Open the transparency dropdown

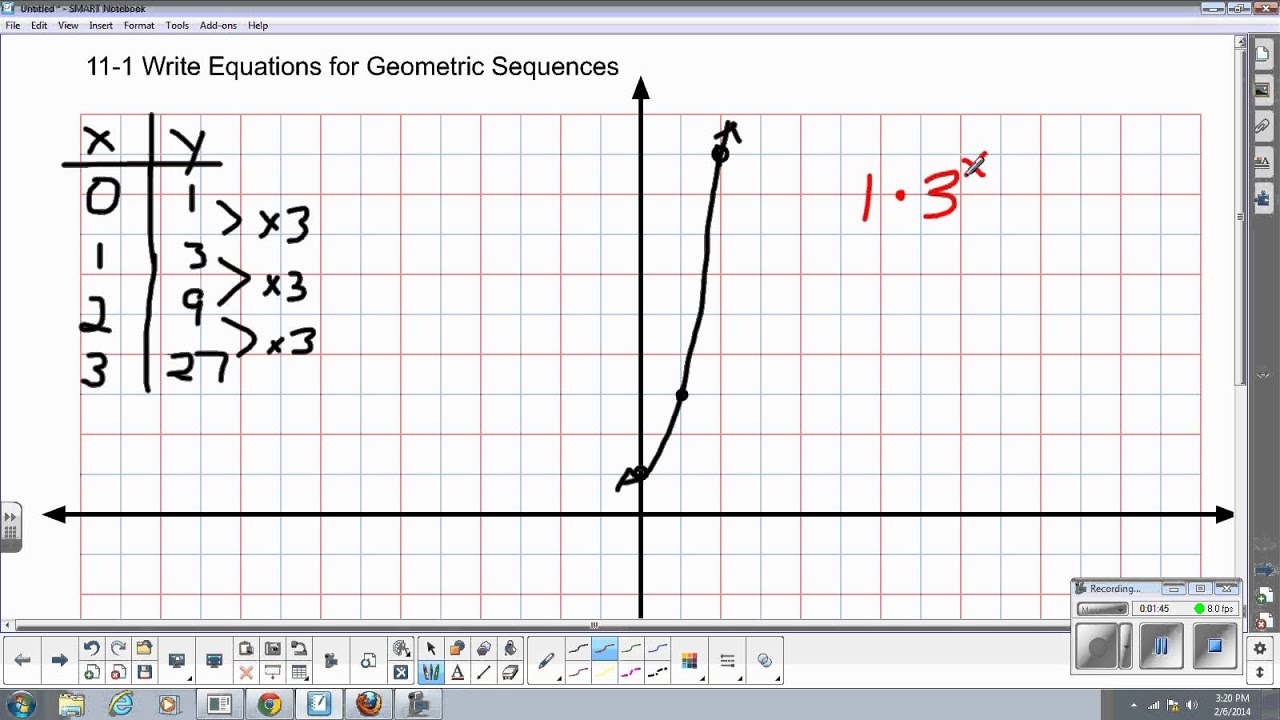coord(765,660)
